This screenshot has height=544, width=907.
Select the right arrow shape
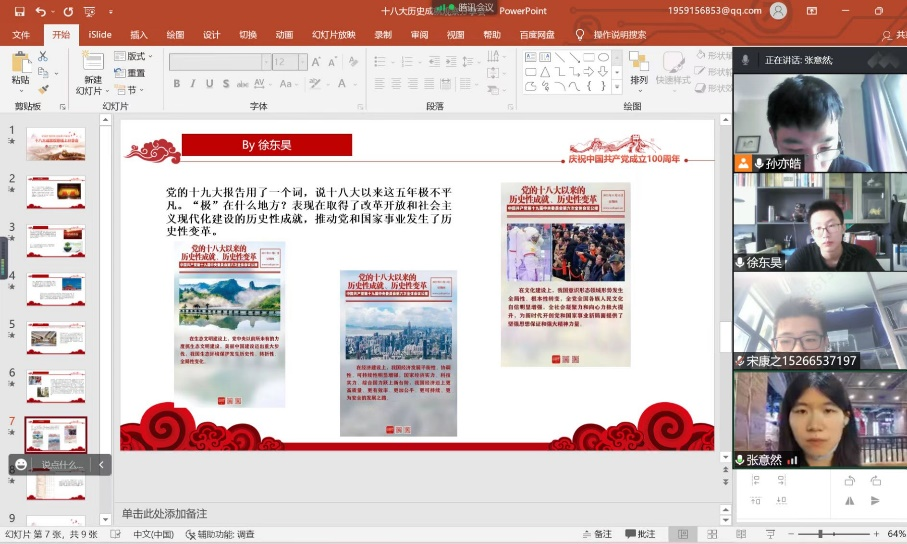click(588, 72)
